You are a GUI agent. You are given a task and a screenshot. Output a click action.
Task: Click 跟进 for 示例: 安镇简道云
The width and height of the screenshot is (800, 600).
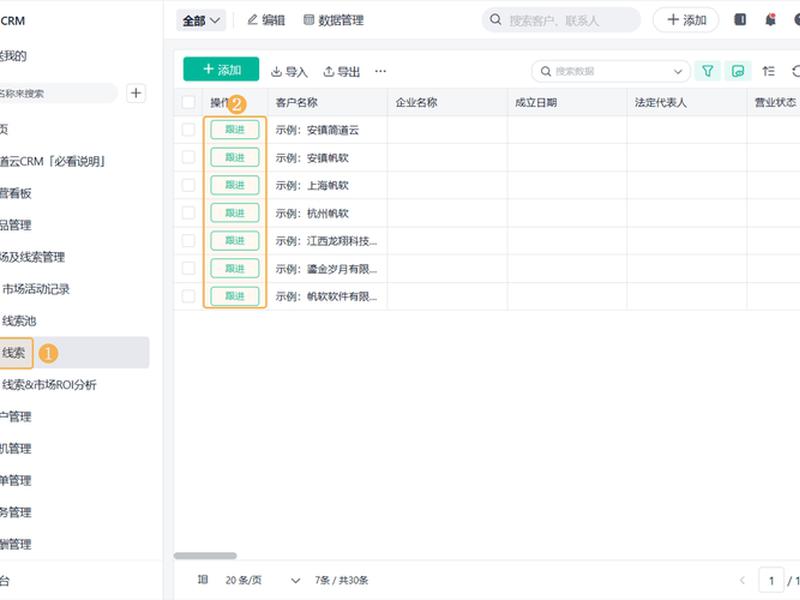pyautogui.click(x=235, y=130)
